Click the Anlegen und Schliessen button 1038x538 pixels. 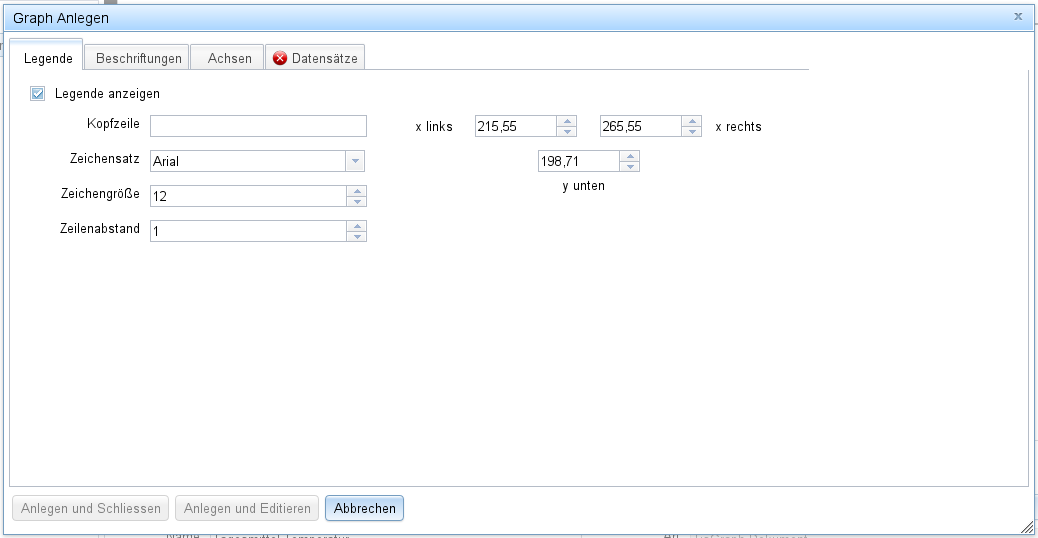point(91,508)
